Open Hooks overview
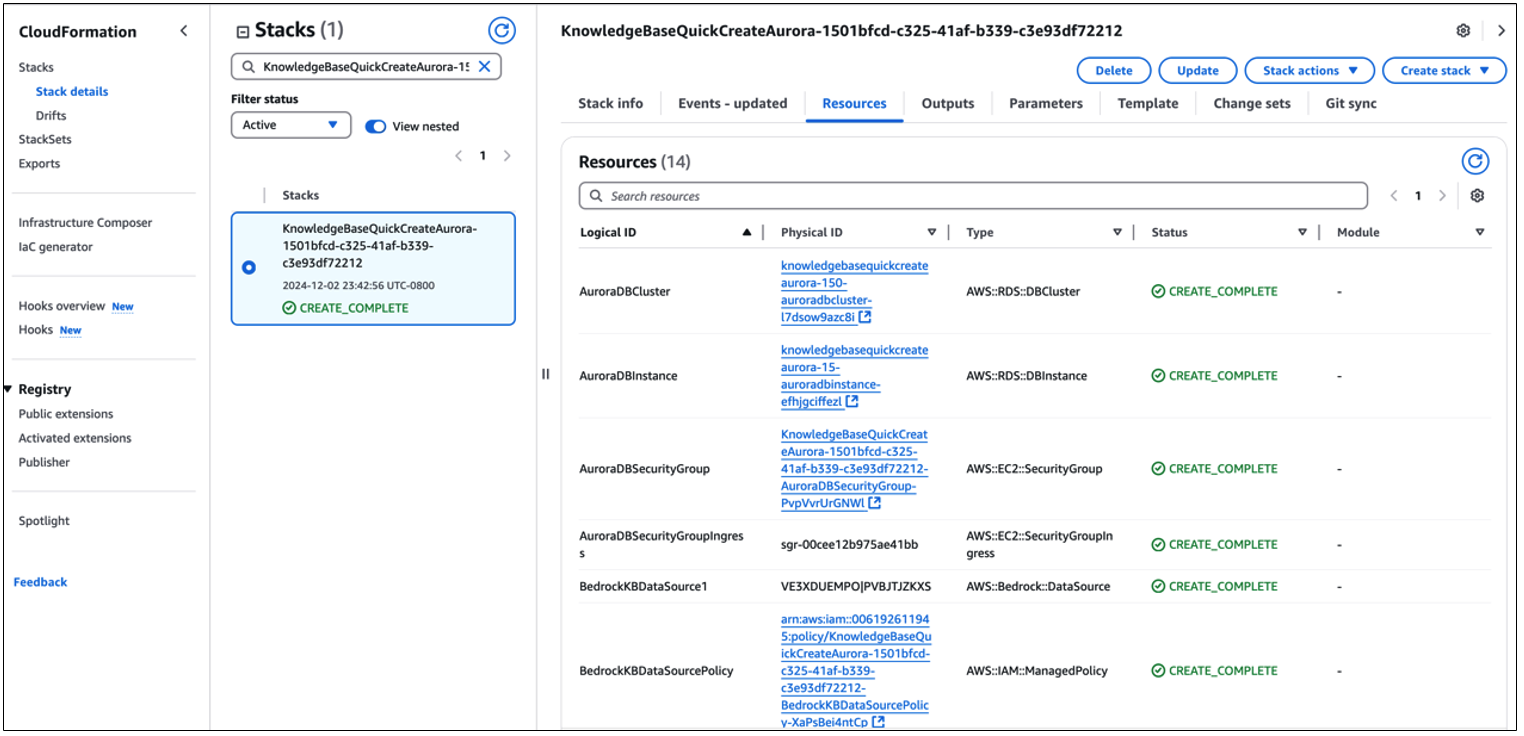Screen dimensions: 1524x736 pos(61,306)
